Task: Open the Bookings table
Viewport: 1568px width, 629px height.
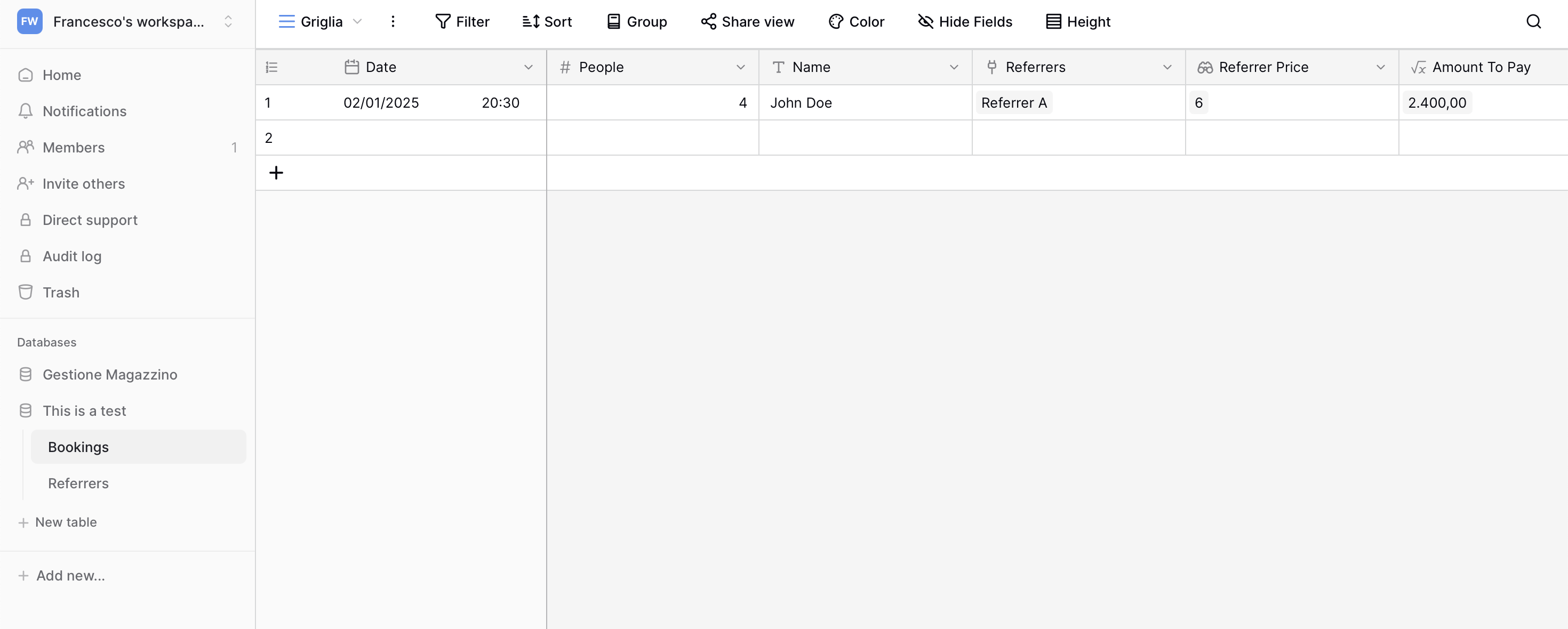Action: click(78, 447)
